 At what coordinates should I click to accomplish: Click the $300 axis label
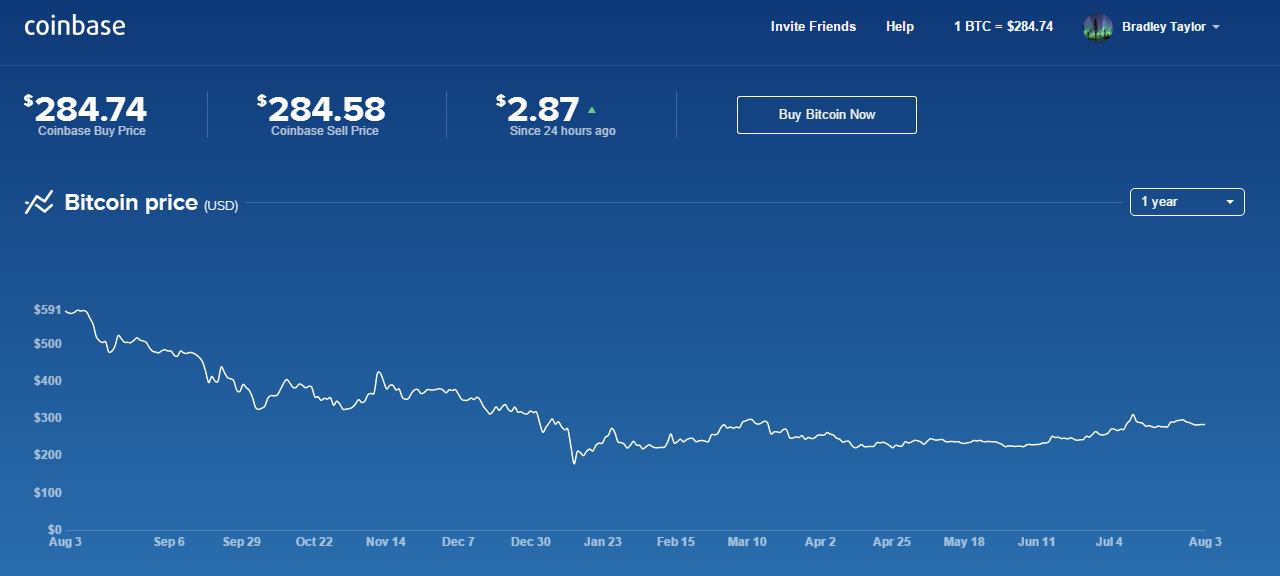pyautogui.click(x=47, y=418)
